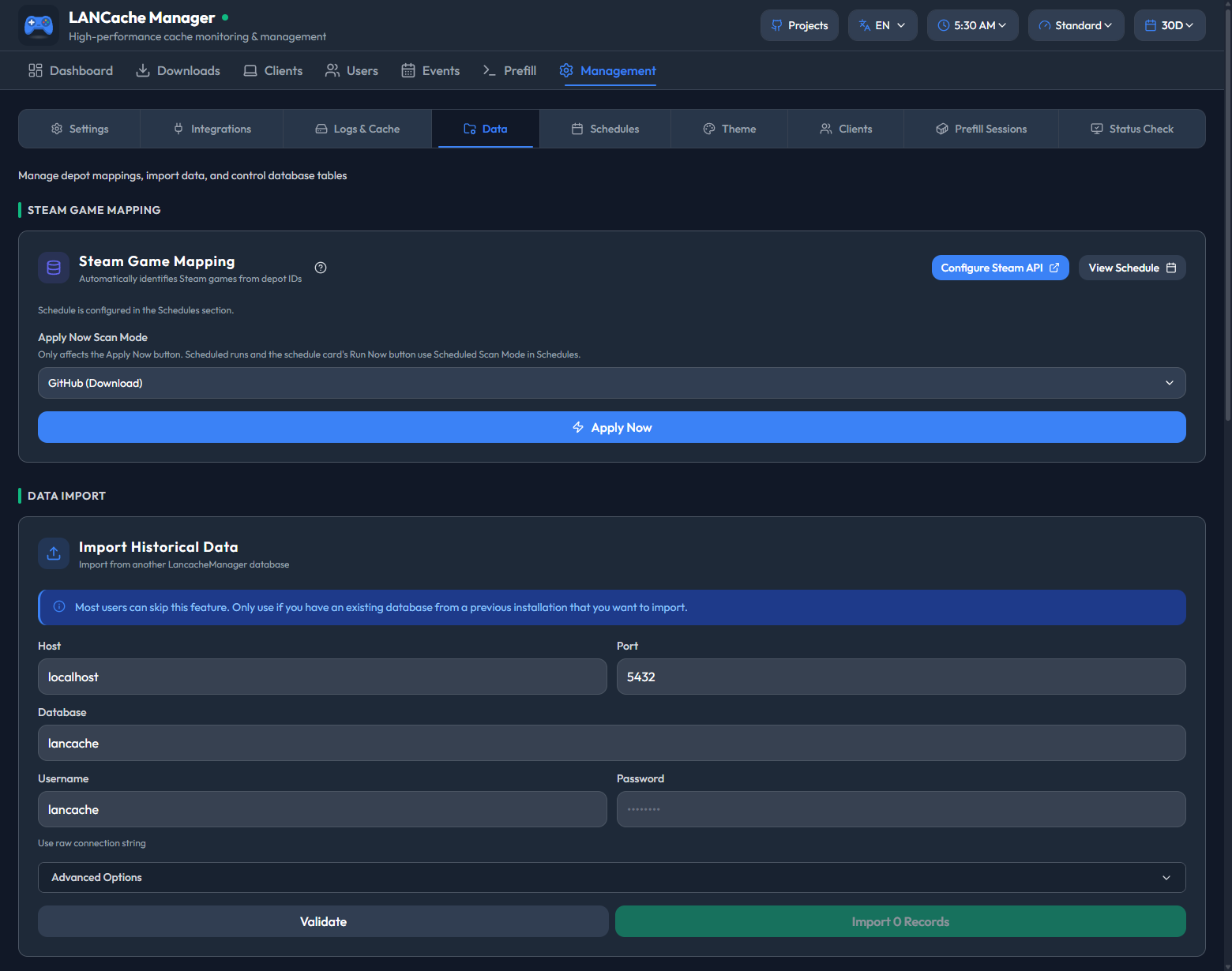The height and width of the screenshot is (971, 1232).
Task: Click Configure Steam API button
Action: (1000, 268)
